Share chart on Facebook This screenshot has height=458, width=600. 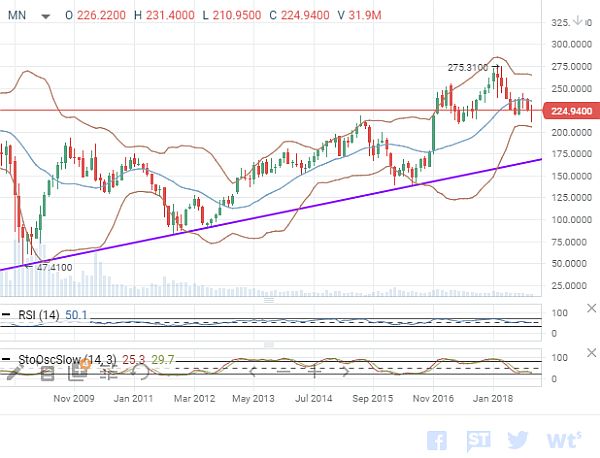(x=437, y=440)
